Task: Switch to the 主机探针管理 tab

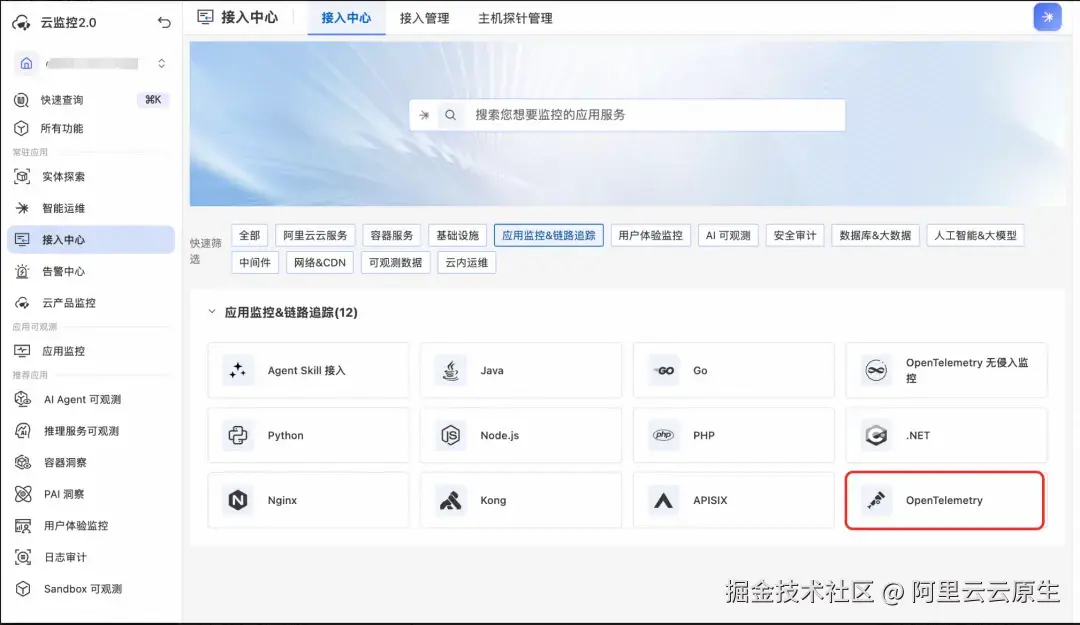Action: coord(515,19)
